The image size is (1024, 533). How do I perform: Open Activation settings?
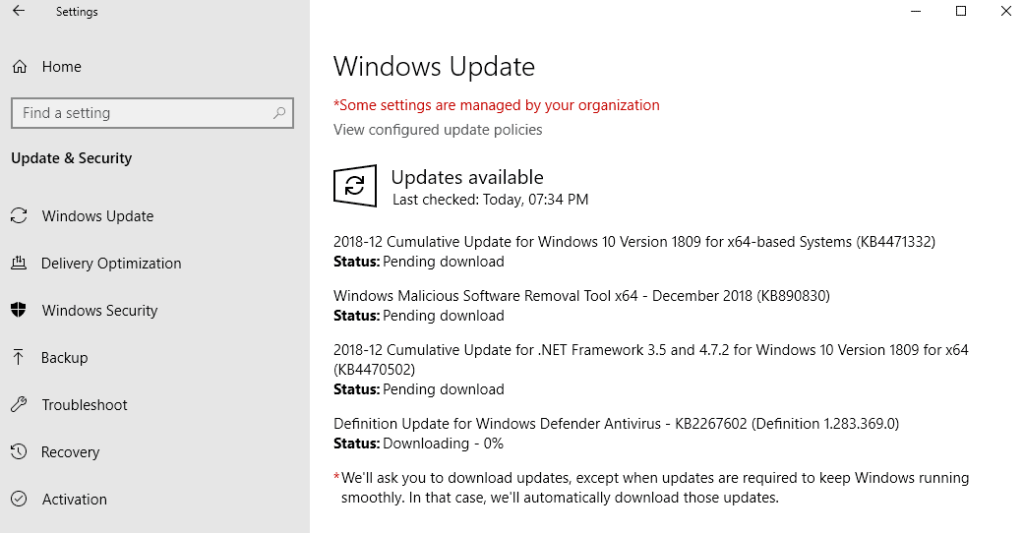74,499
